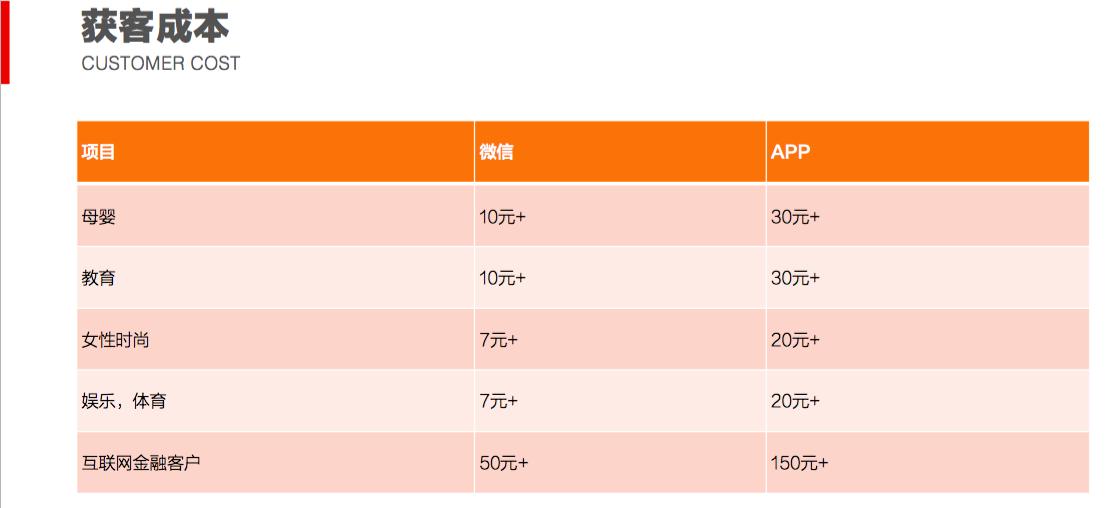Image resolution: width=1105 pixels, height=508 pixels.
Task: Click the 女性时尚 row label
Action: point(115,340)
